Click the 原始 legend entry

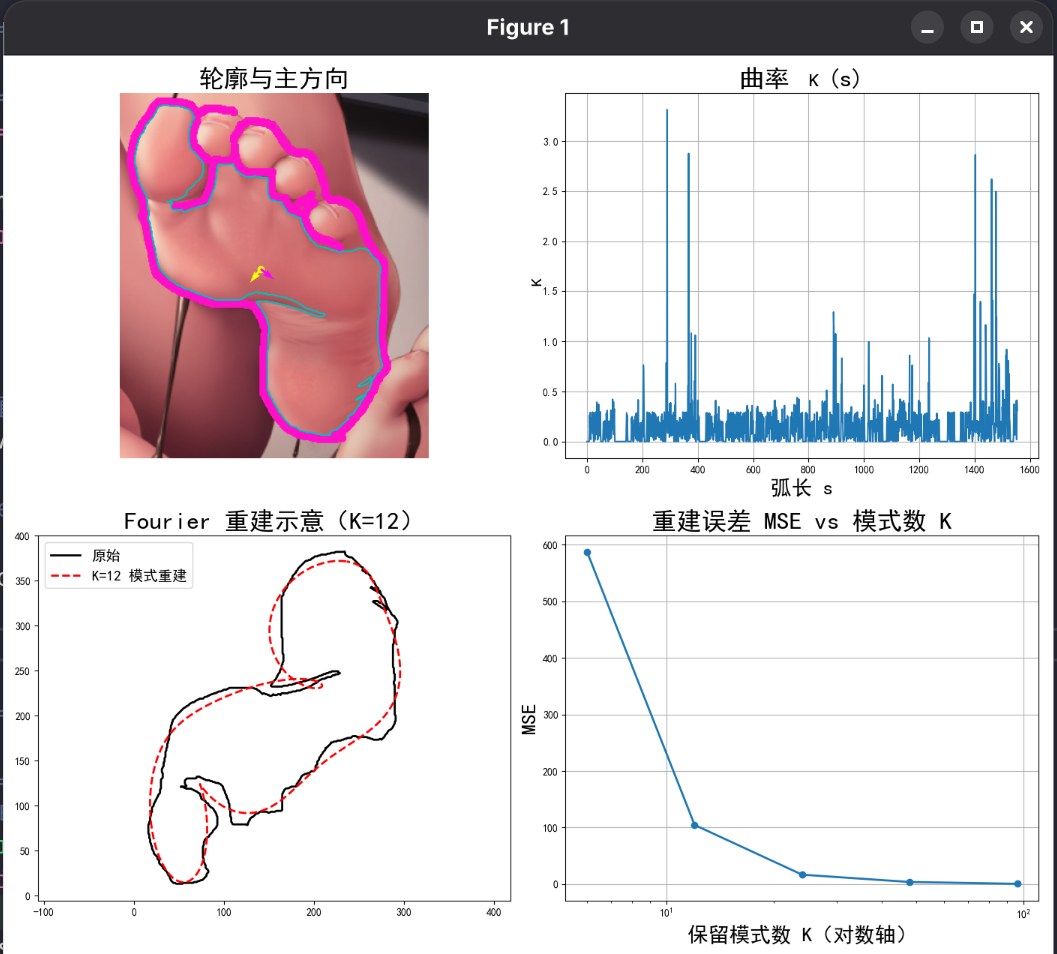pyautogui.click(x=106, y=555)
